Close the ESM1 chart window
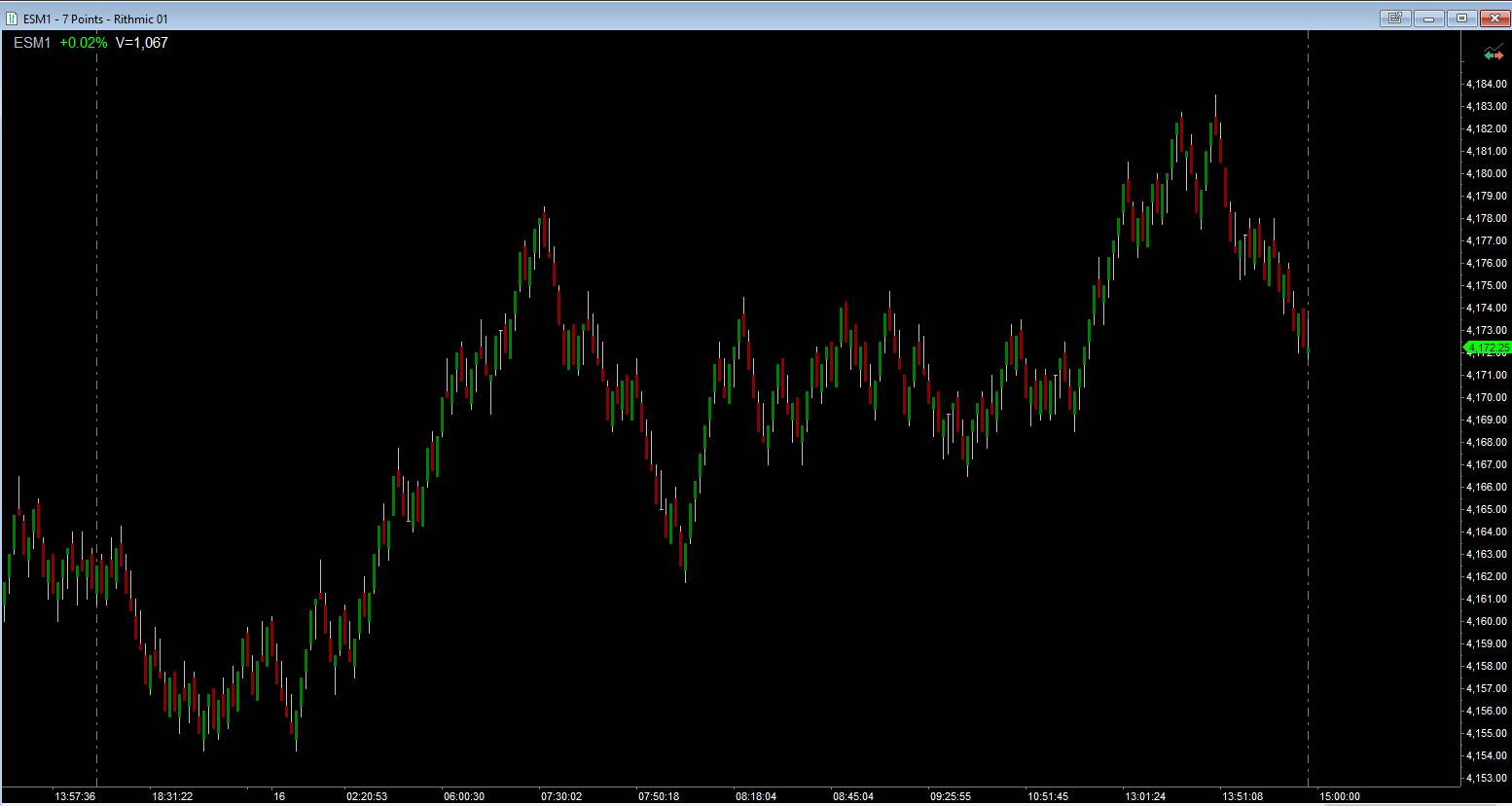Viewport: 1512px width, 806px height. coord(1494,18)
